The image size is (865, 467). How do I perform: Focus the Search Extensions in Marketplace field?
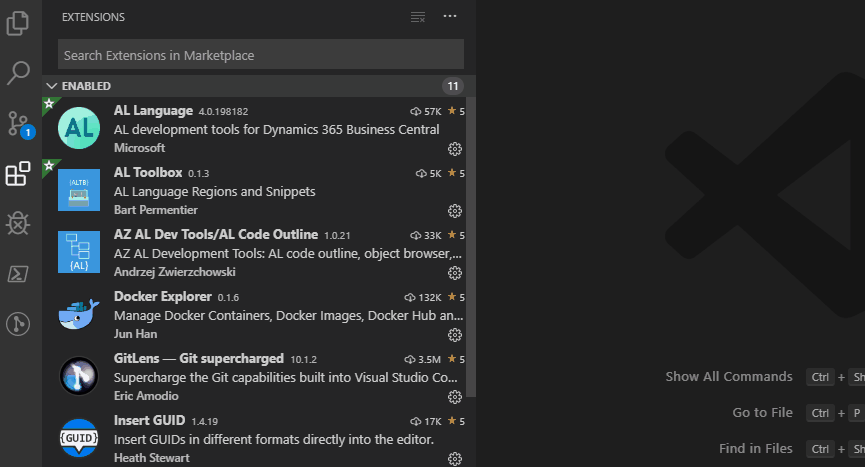click(x=260, y=55)
